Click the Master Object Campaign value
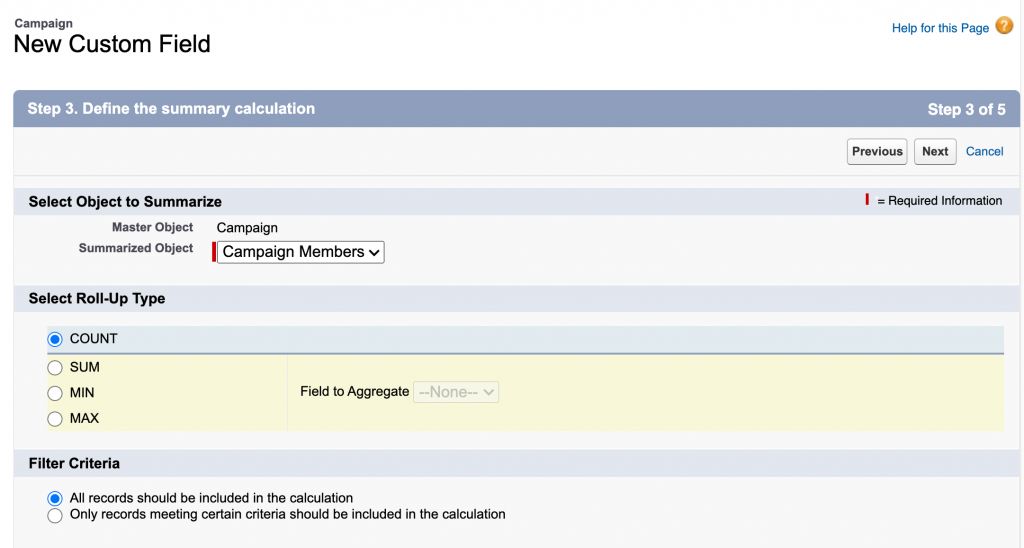Screen dimensions: 1024x548 (x=247, y=228)
